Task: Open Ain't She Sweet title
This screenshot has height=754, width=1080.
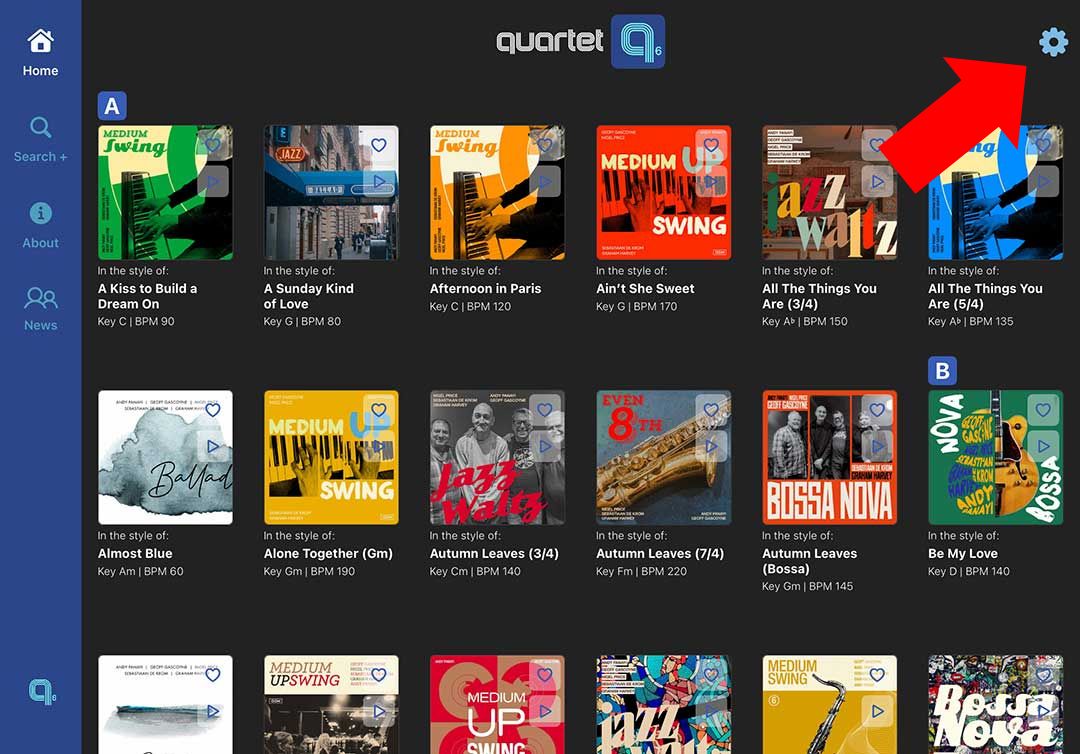Action: click(645, 289)
